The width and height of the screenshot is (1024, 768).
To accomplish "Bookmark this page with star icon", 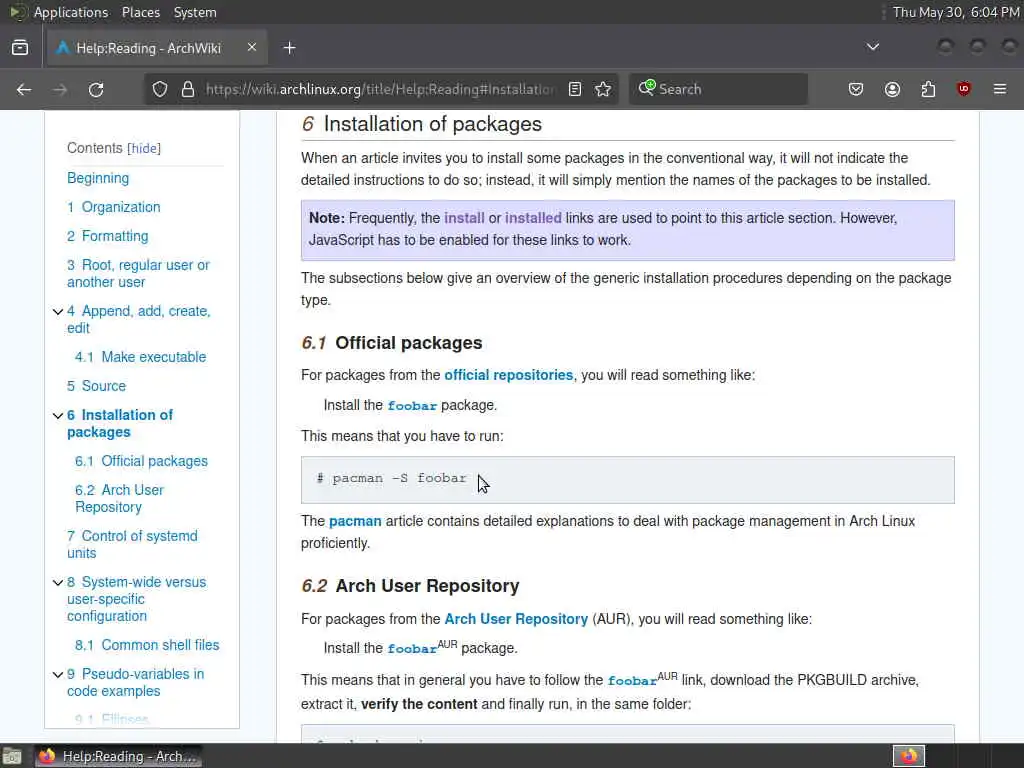I will (603, 89).
